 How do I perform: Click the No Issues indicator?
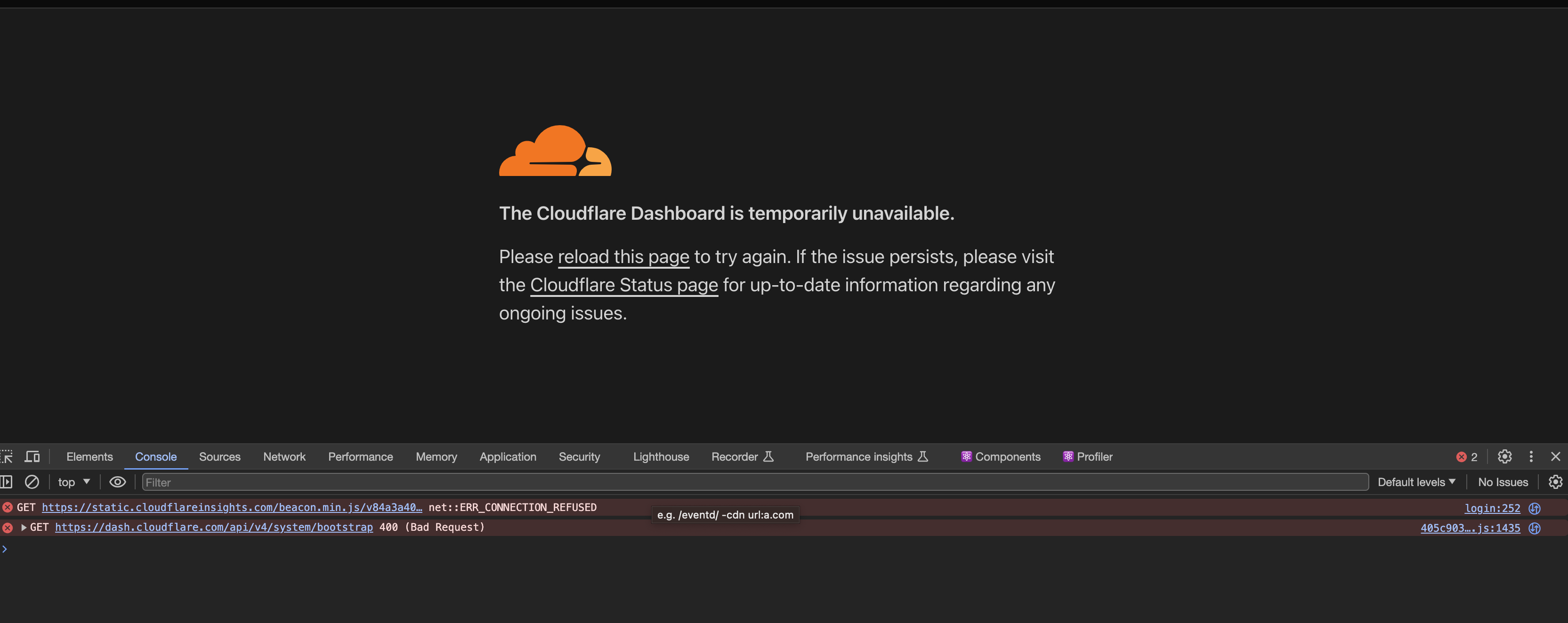tap(1503, 482)
